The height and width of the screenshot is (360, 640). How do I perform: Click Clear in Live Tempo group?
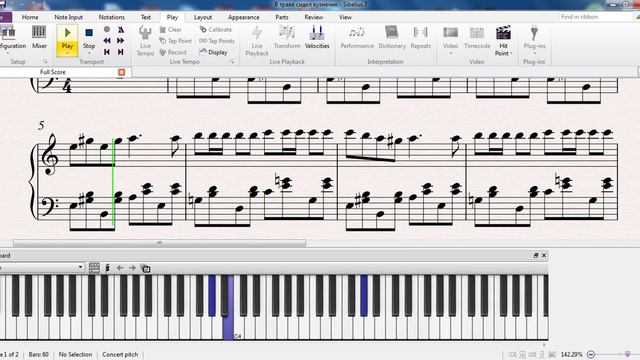pyautogui.click(x=171, y=29)
